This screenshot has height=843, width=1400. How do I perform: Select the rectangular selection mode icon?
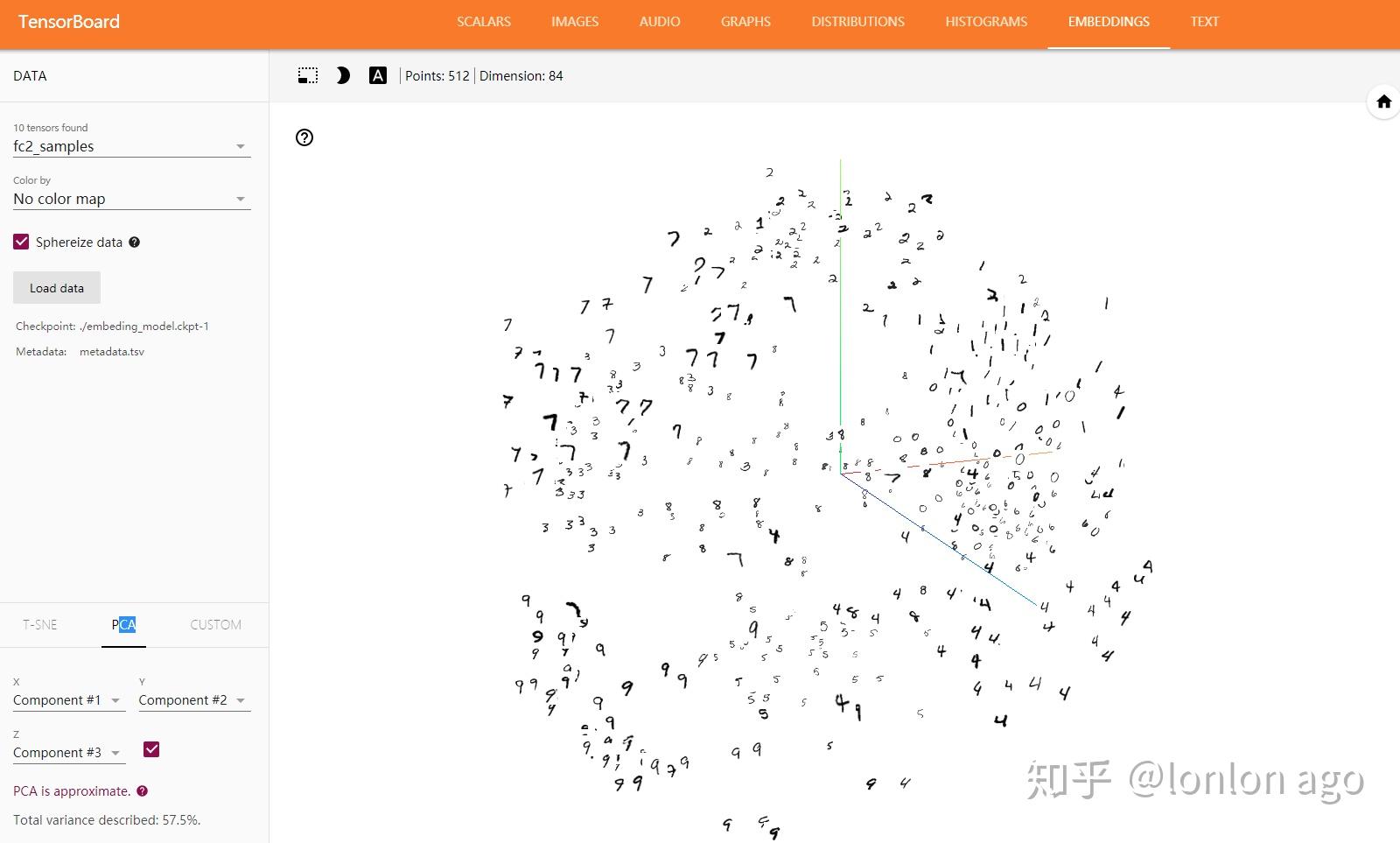307,75
